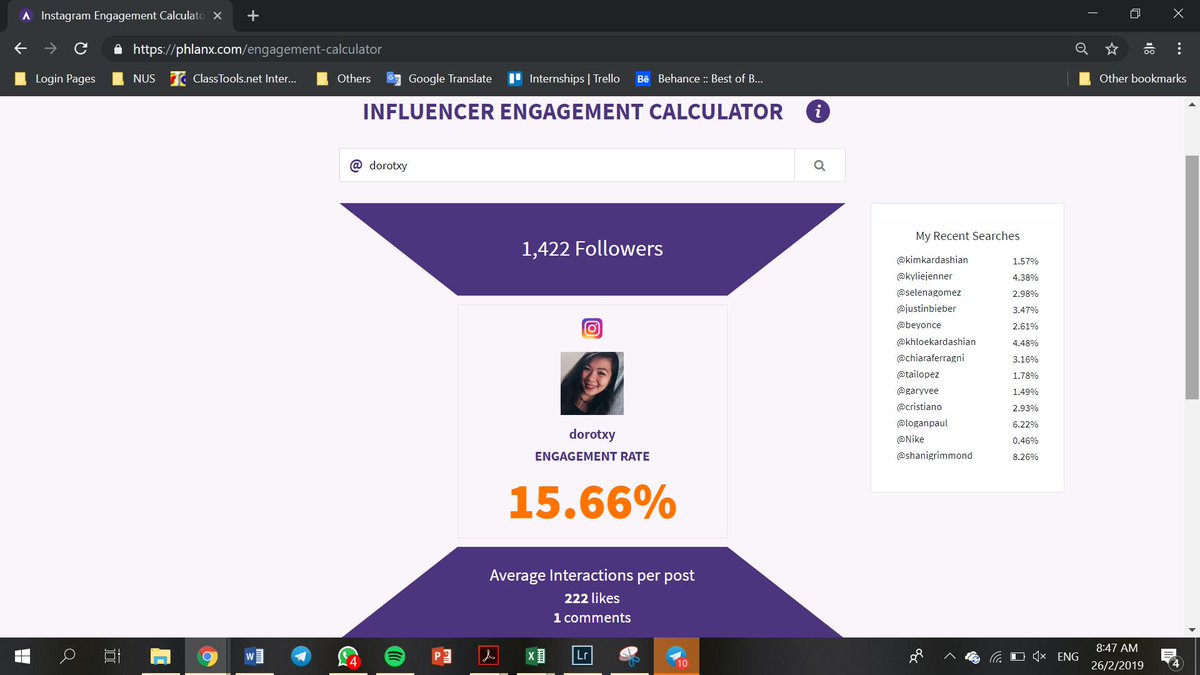Image resolution: width=1200 pixels, height=675 pixels.
Task: Open Login Pages bookmark folder
Action: tap(56, 78)
